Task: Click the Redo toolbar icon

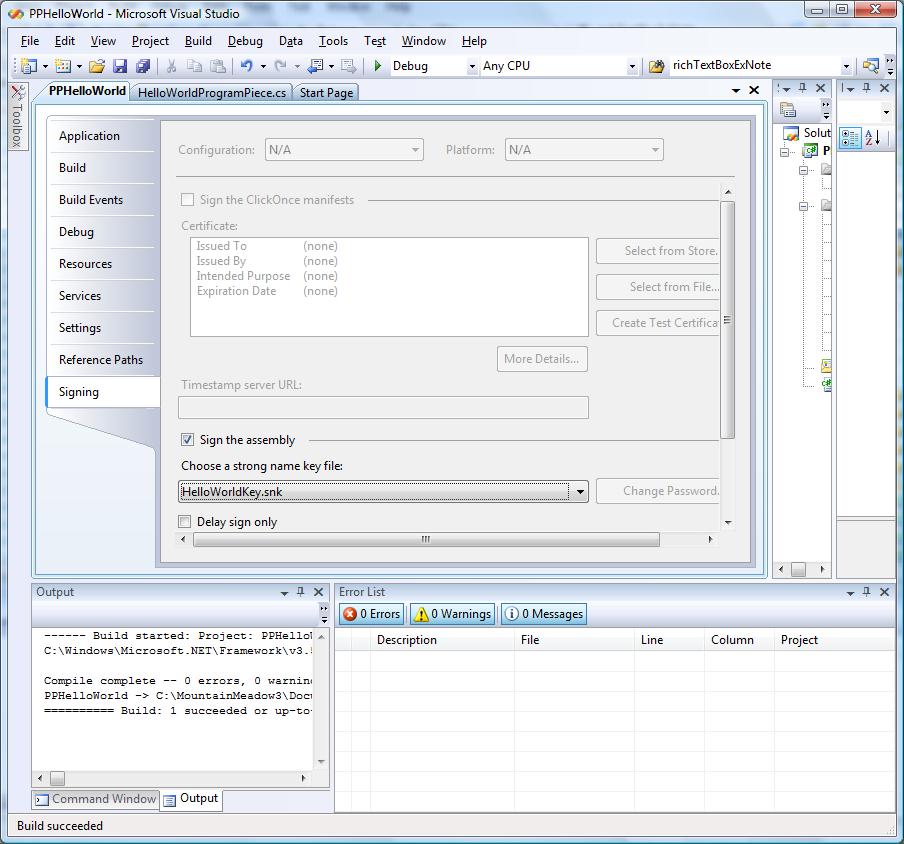Action: (281, 66)
